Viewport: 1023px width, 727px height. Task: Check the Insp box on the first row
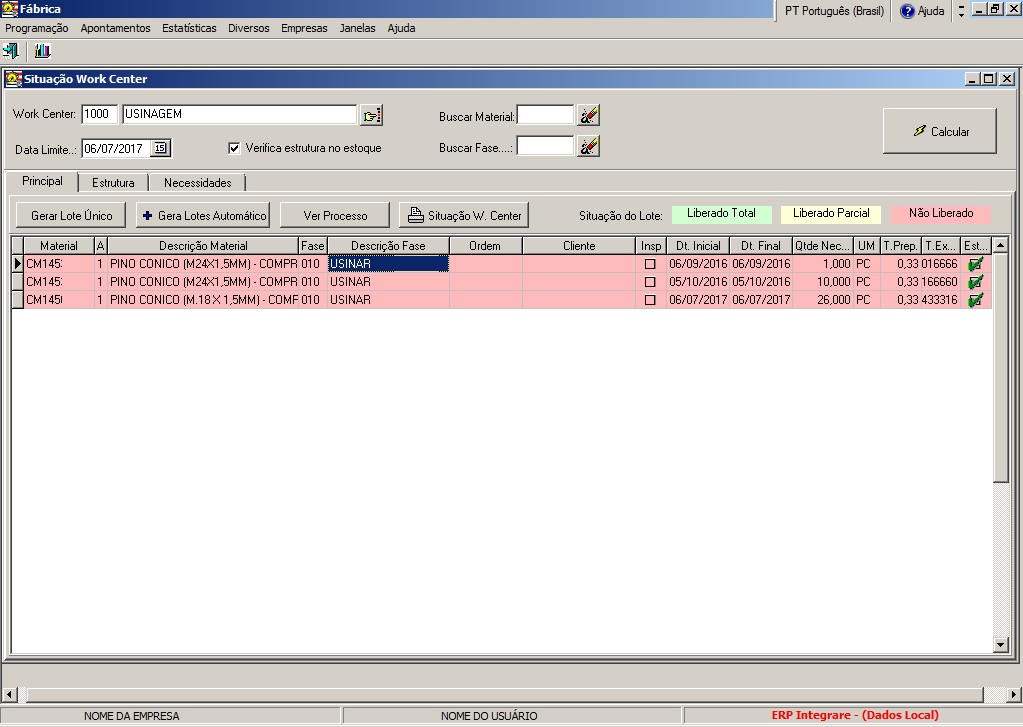pyautogui.click(x=651, y=264)
